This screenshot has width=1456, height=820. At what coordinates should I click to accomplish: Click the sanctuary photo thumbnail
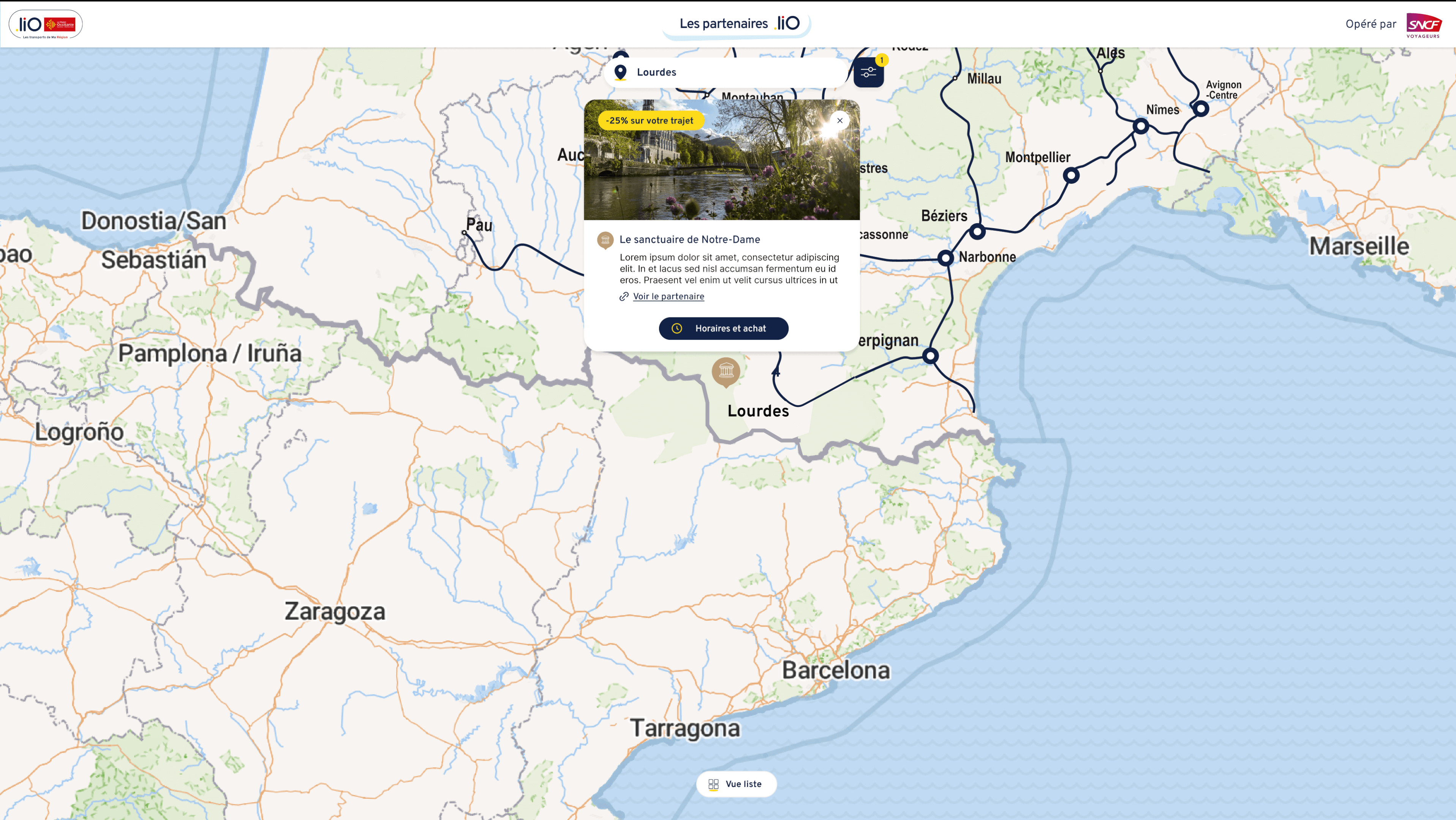tap(721, 169)
